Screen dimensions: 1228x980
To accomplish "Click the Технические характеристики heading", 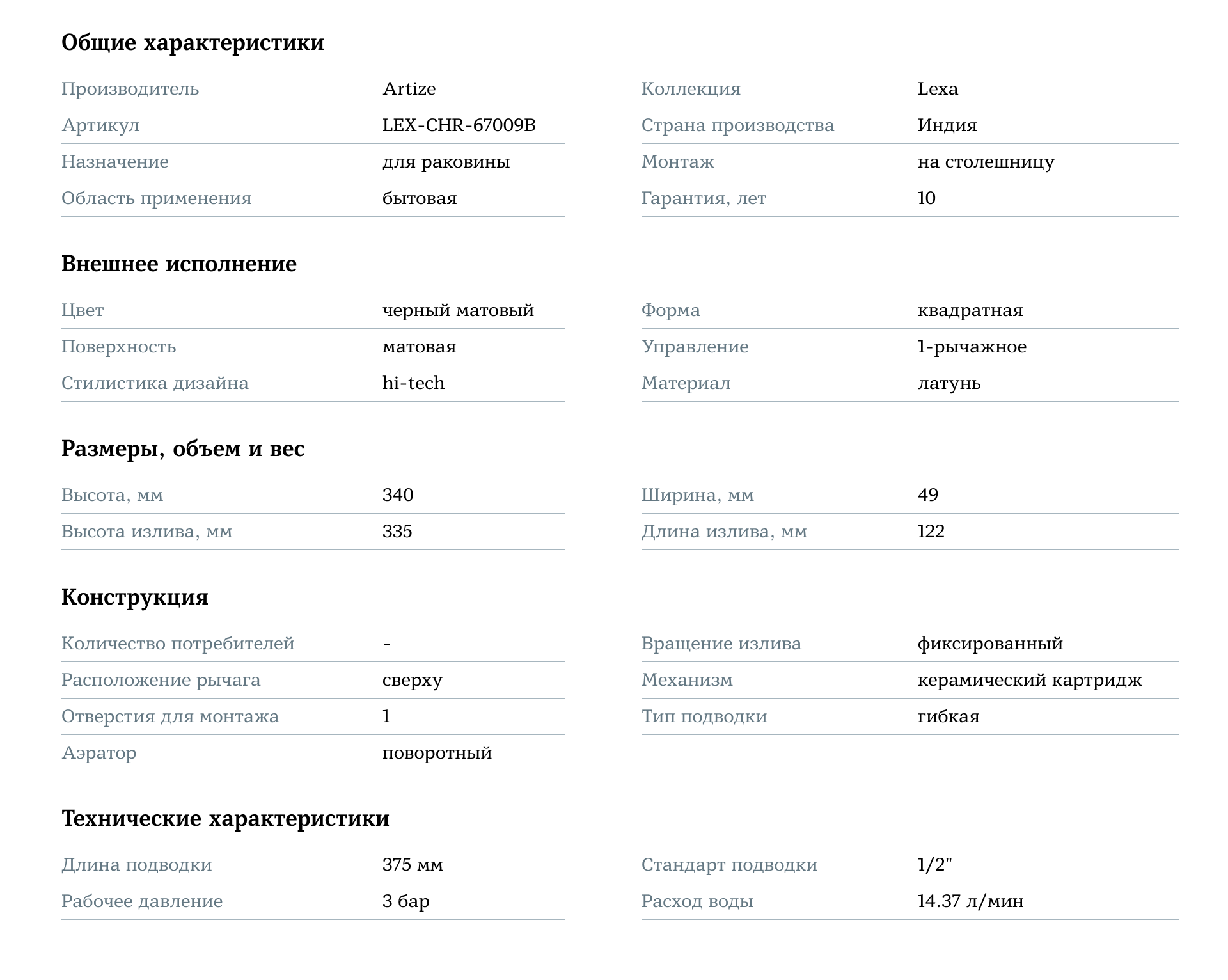I will 225,819.
